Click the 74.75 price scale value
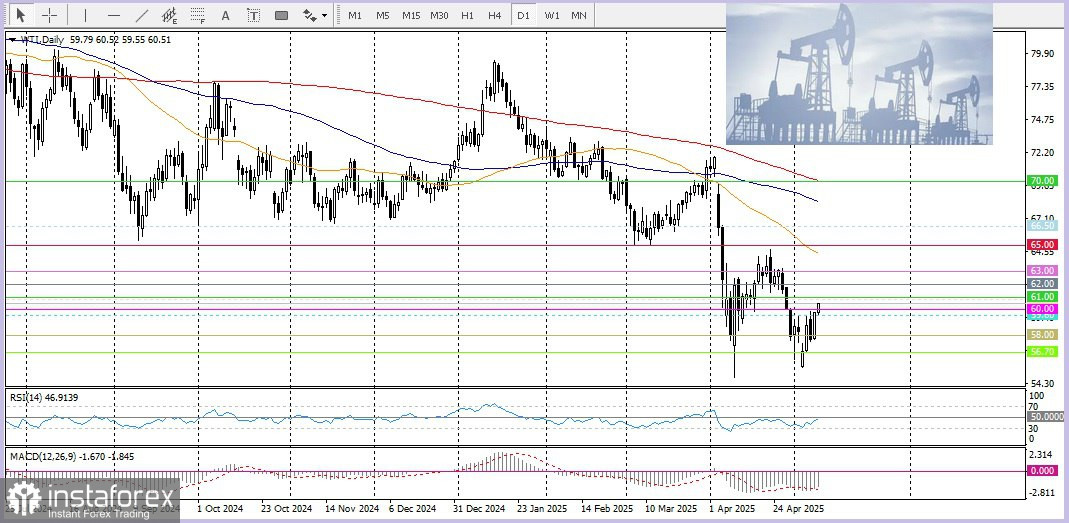This screenshot has height=523, width=1069. (1043, 119)
